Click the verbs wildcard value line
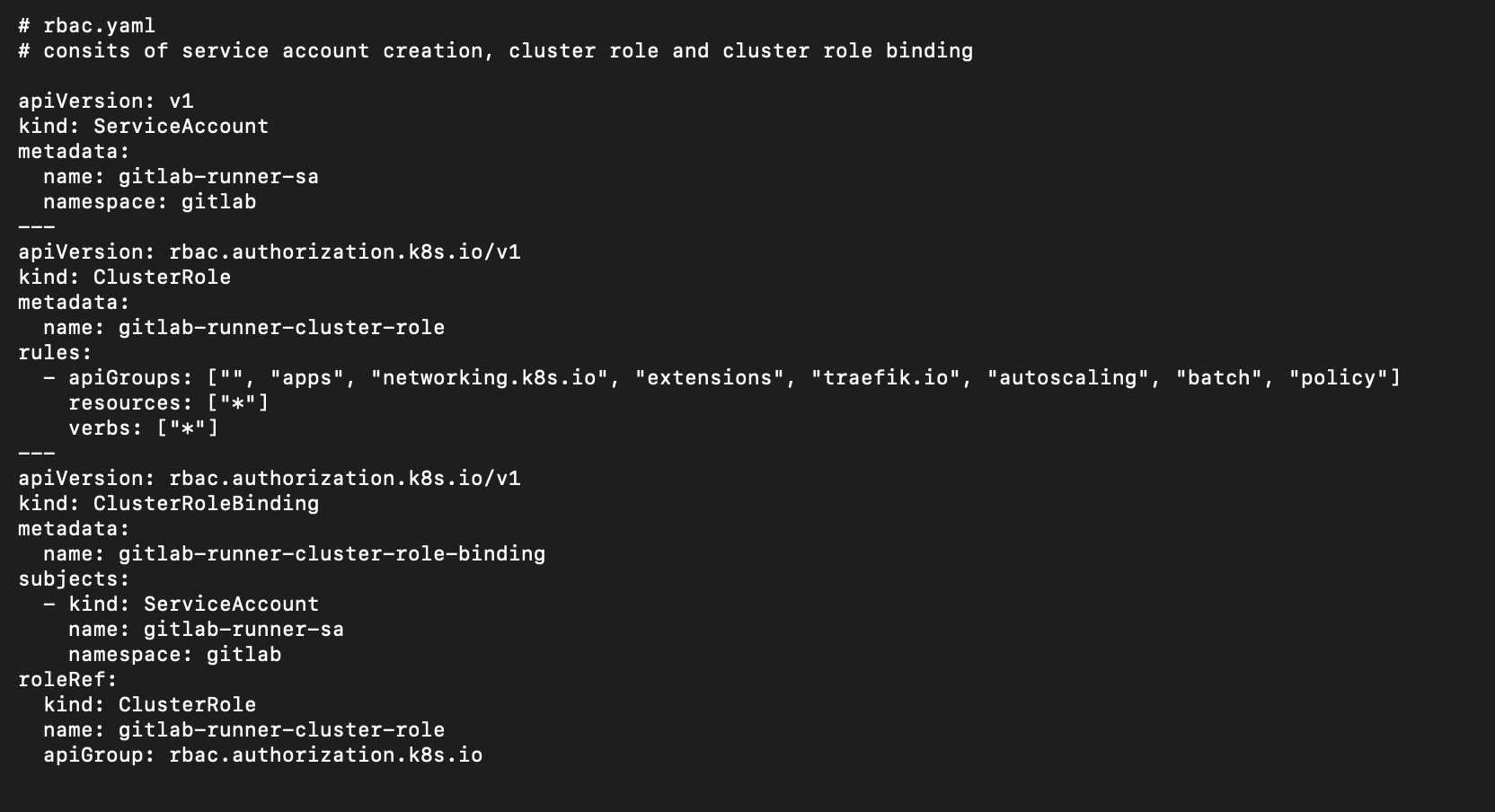 pyautogui.click(x=143, y=428)
